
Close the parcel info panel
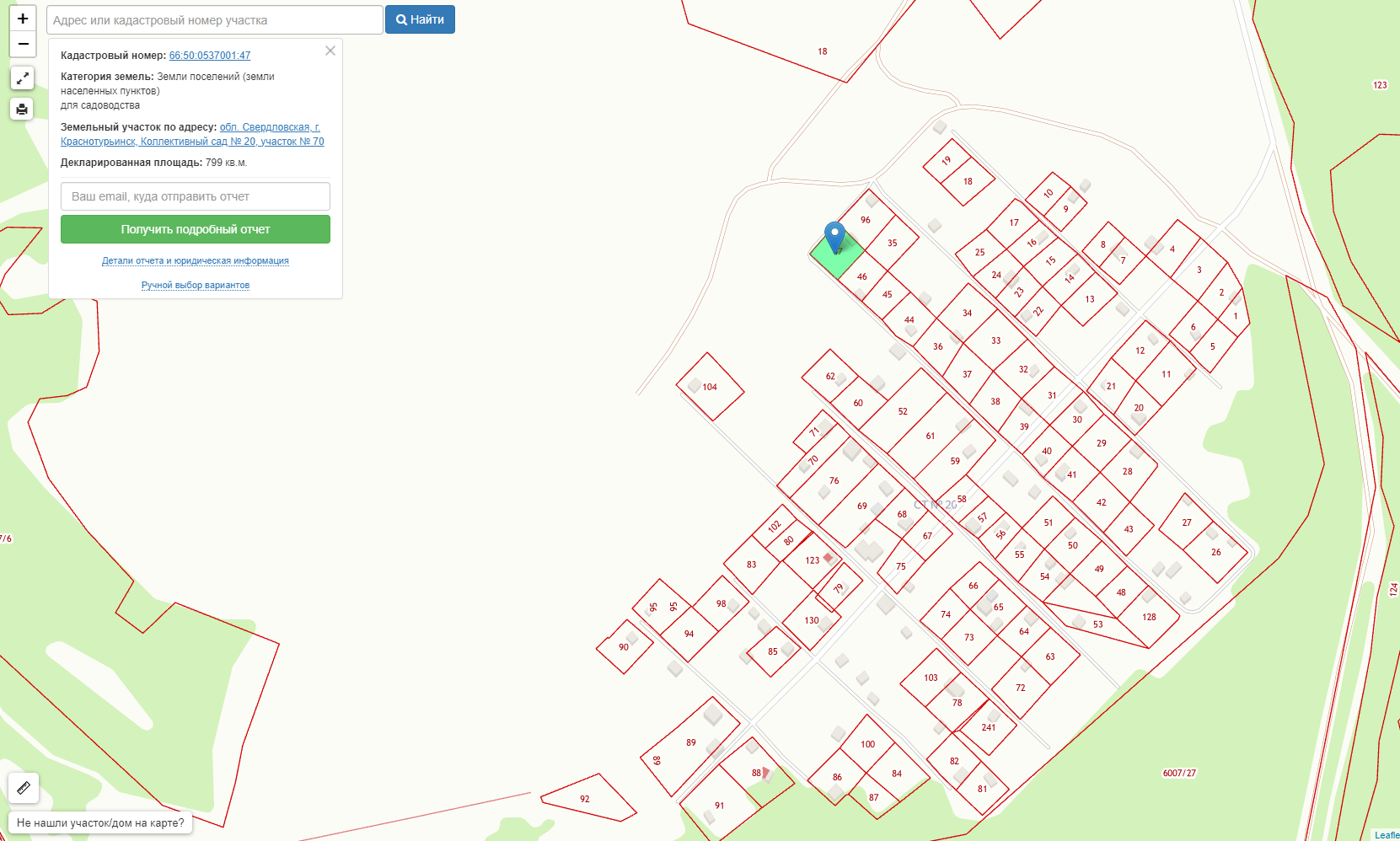(x=330, y=51)
